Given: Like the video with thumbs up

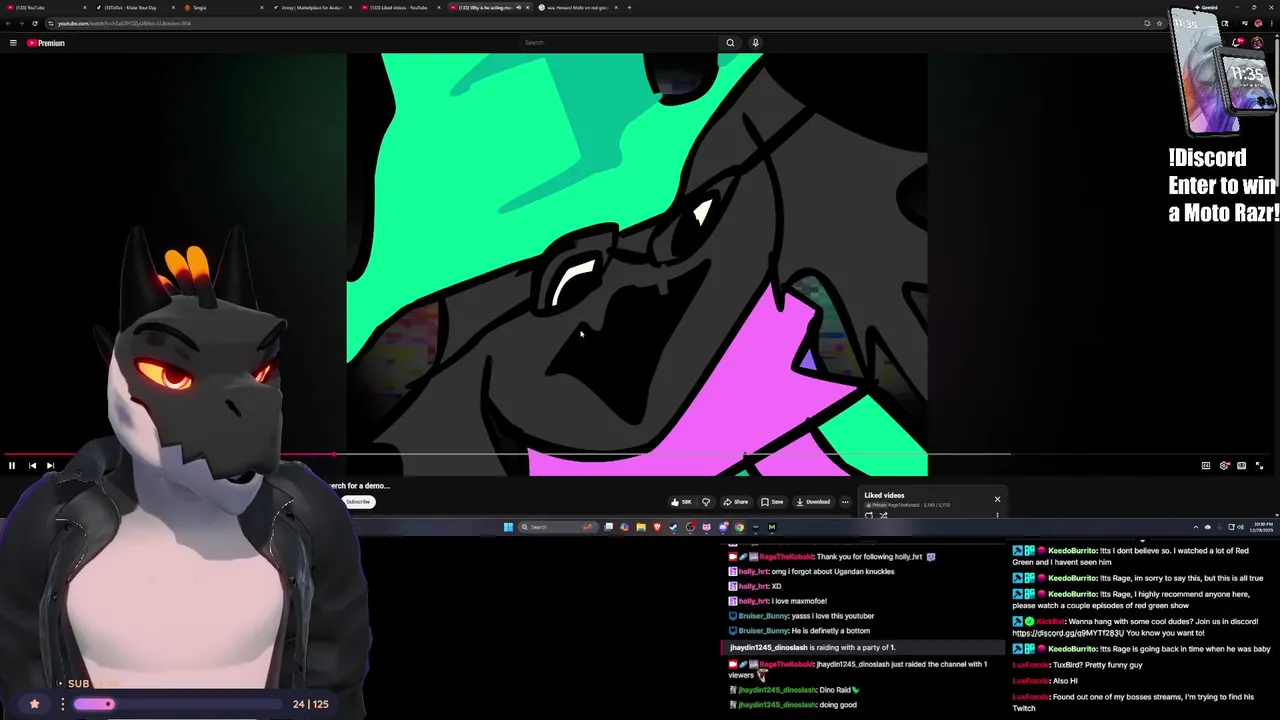Looking at the screenshot, I should (681, 502).
